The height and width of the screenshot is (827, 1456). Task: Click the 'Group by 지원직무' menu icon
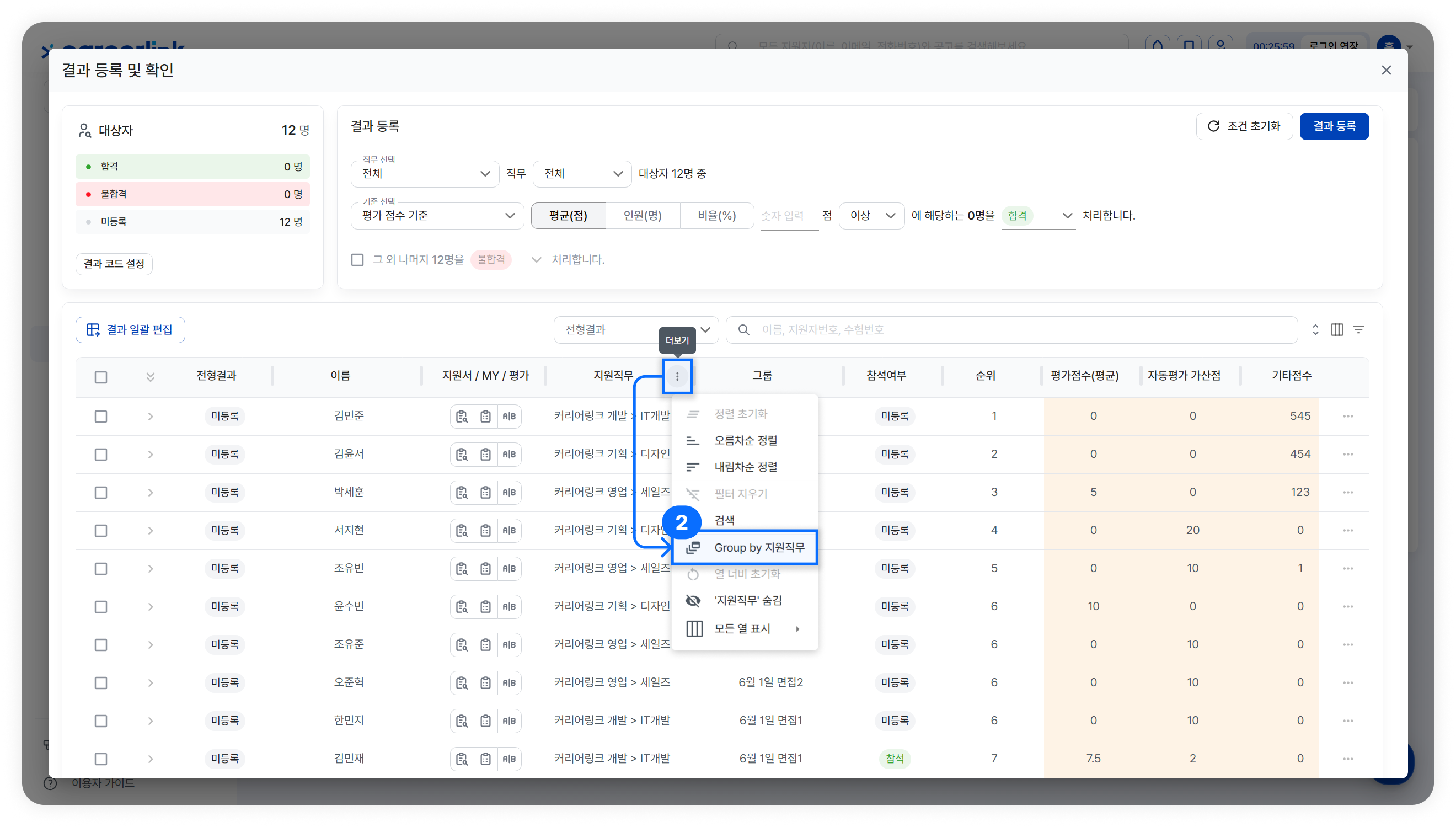coord(693,547)
